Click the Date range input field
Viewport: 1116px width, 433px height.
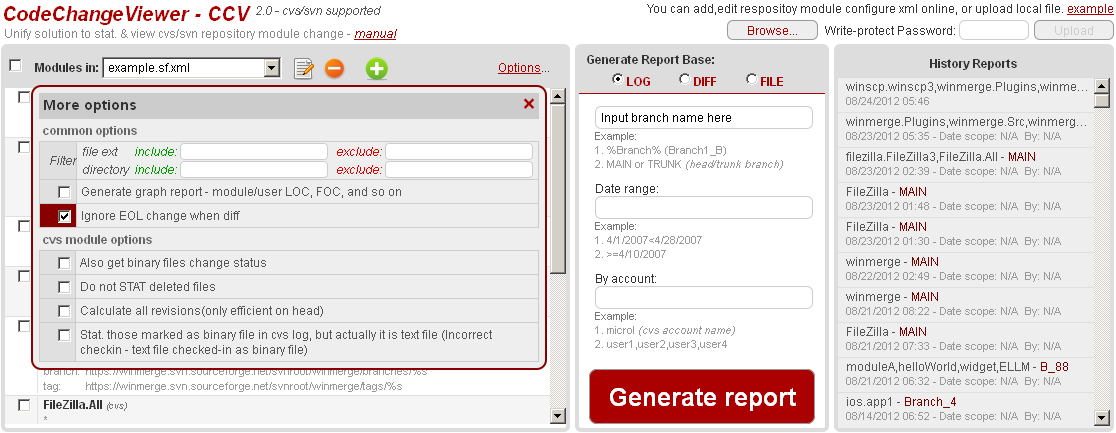point(703,208)
